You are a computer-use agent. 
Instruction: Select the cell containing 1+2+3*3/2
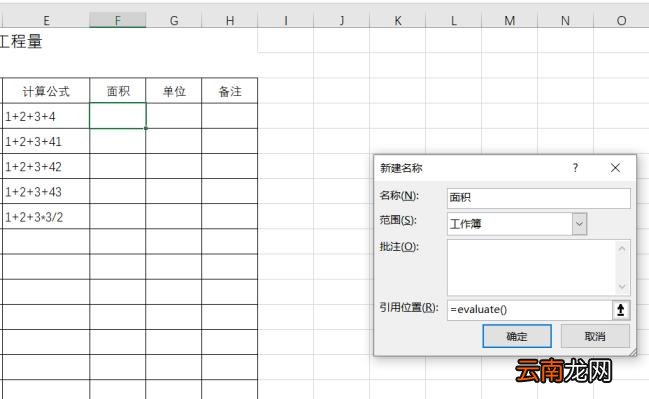(46, 216)
